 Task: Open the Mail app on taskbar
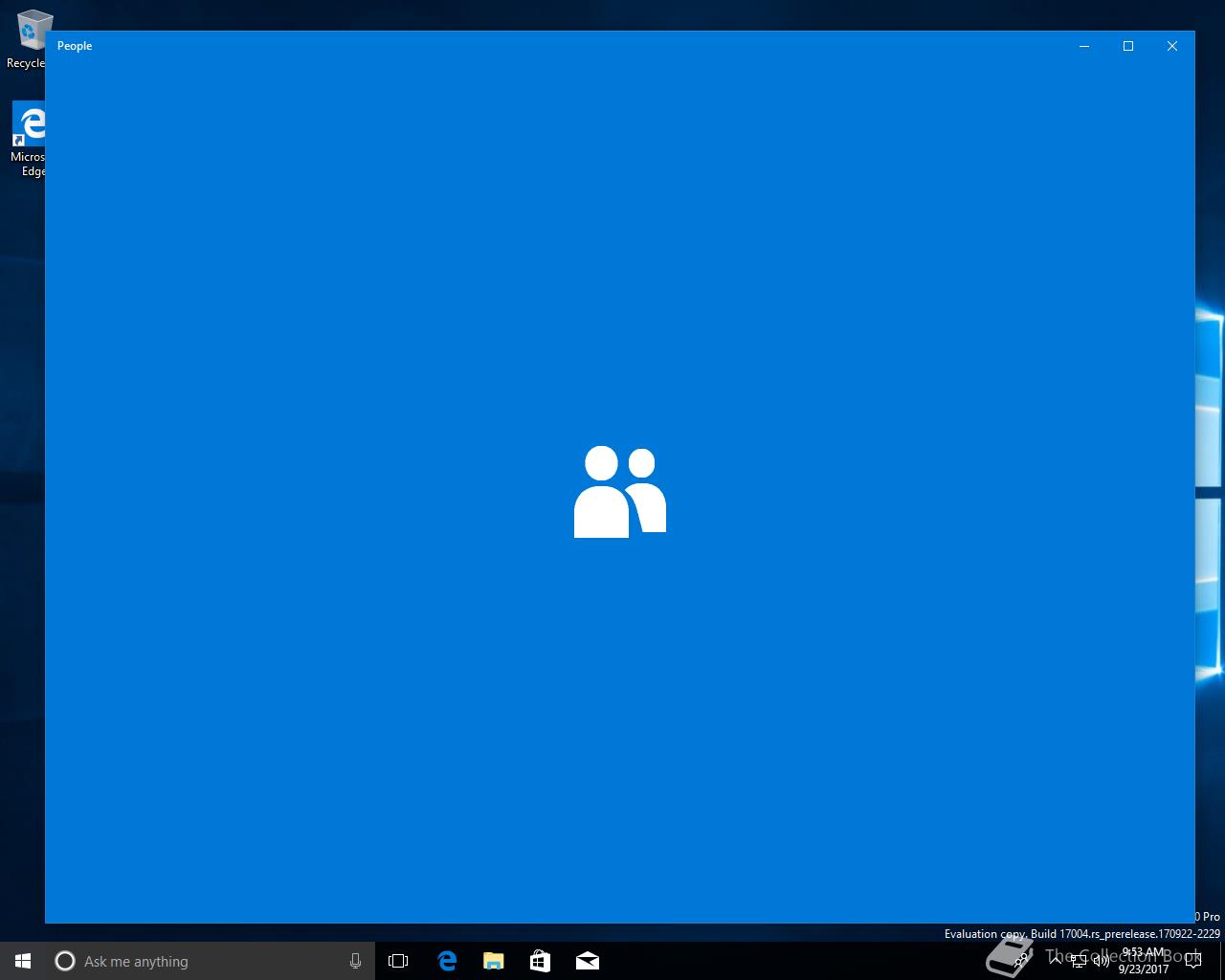coord(587,961)
